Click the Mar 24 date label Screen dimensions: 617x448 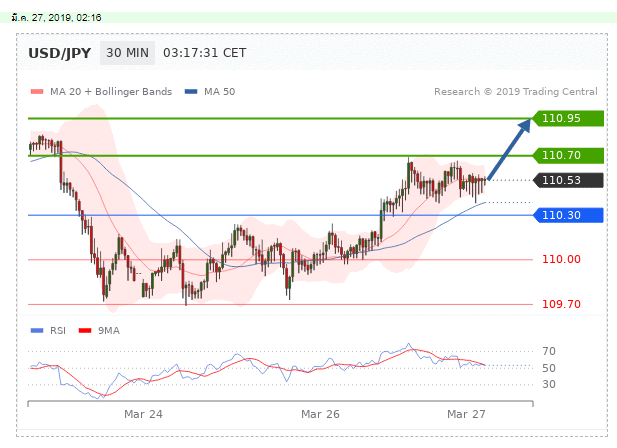click(x=143, y=414)
